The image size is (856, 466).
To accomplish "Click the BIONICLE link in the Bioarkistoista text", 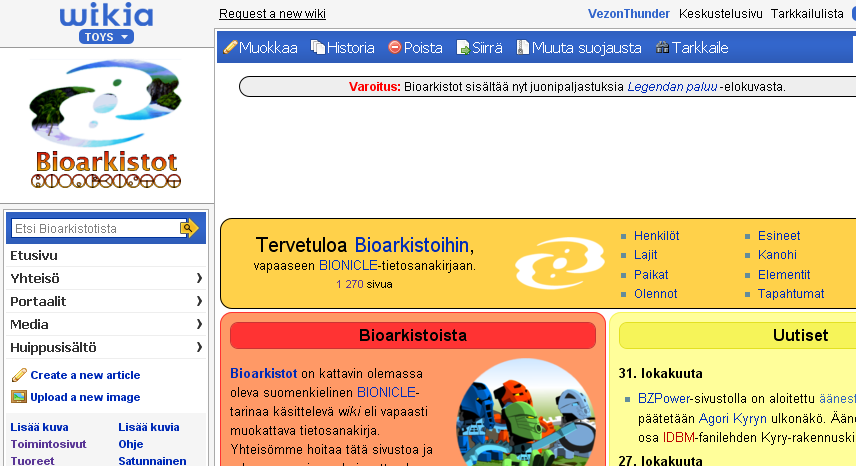I will coord(387,392).
